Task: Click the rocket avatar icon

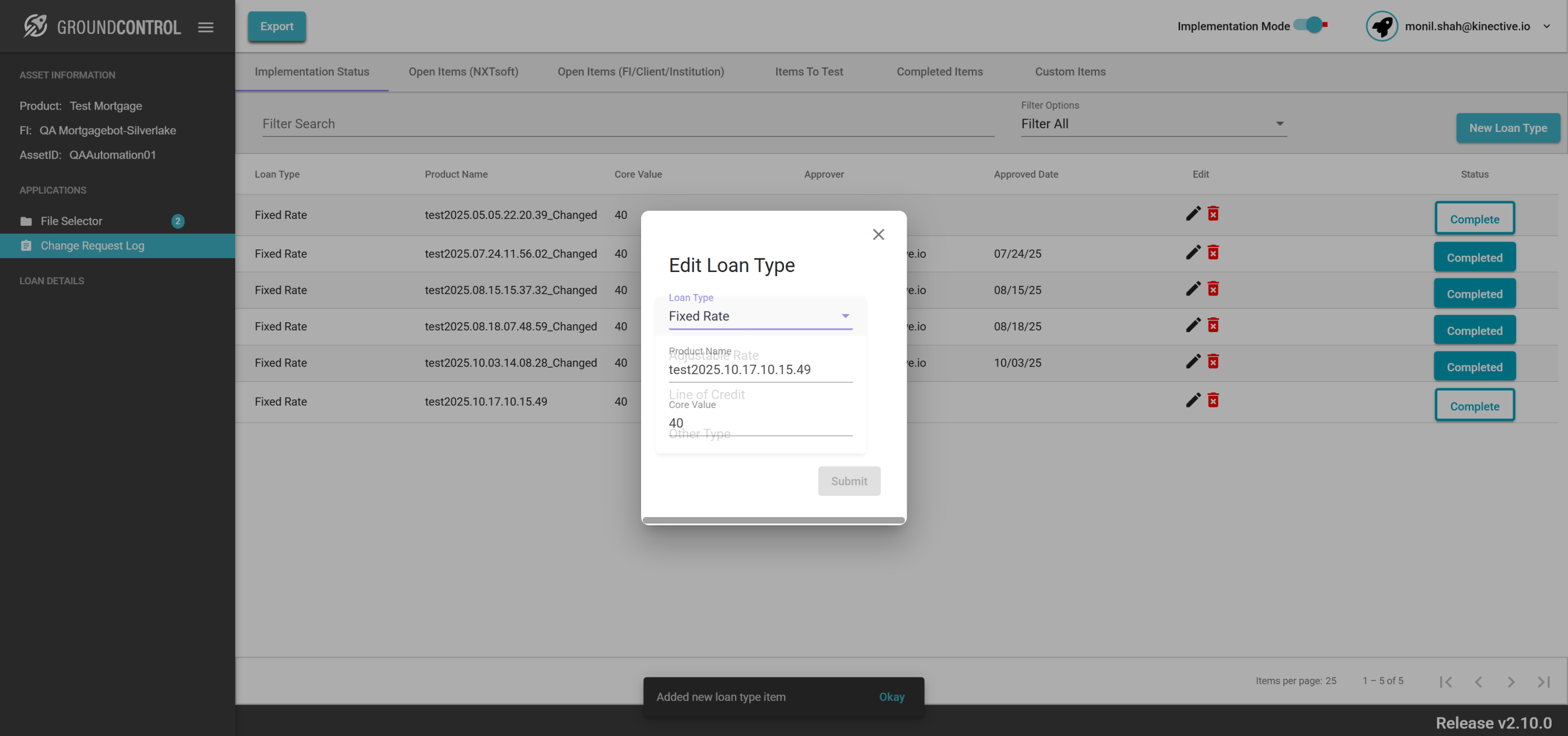Action: coord(1381,26)
